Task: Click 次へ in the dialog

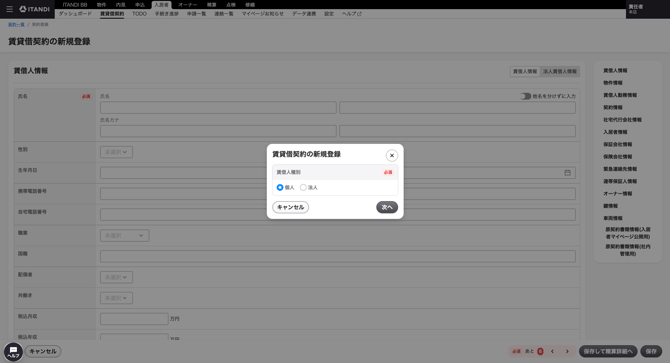Action: point(387,207)
